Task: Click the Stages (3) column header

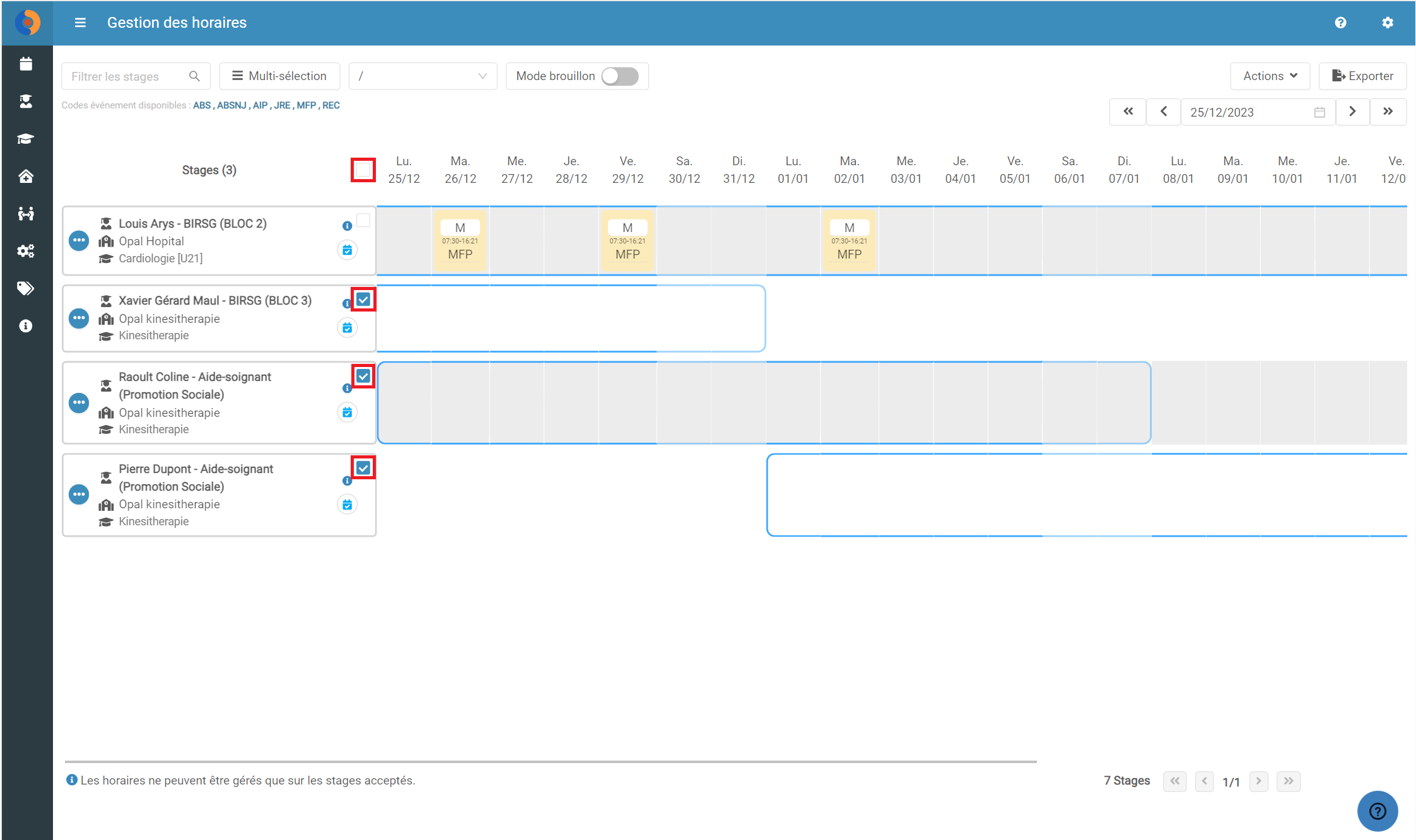Action: tap(209, 170)
